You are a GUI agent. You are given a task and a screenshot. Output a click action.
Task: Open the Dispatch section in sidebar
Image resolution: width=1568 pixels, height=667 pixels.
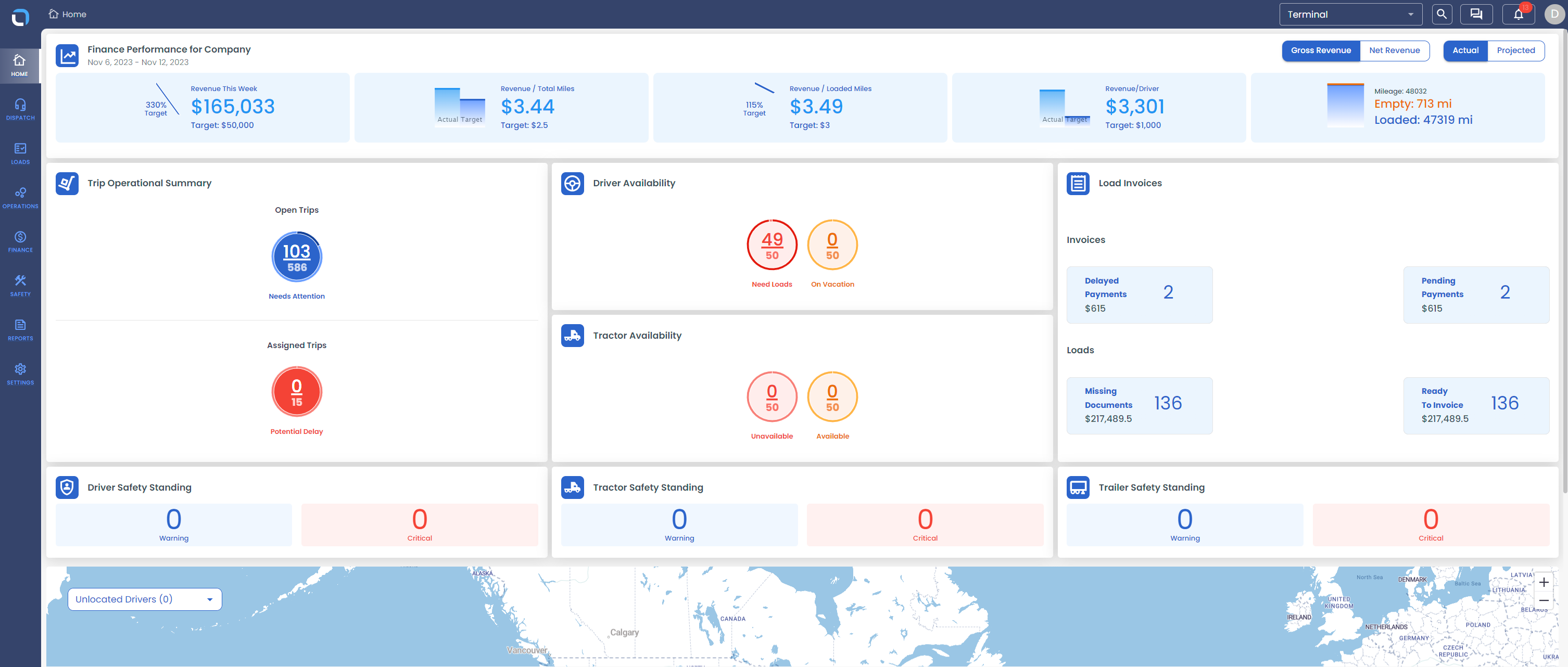point(20,110)
